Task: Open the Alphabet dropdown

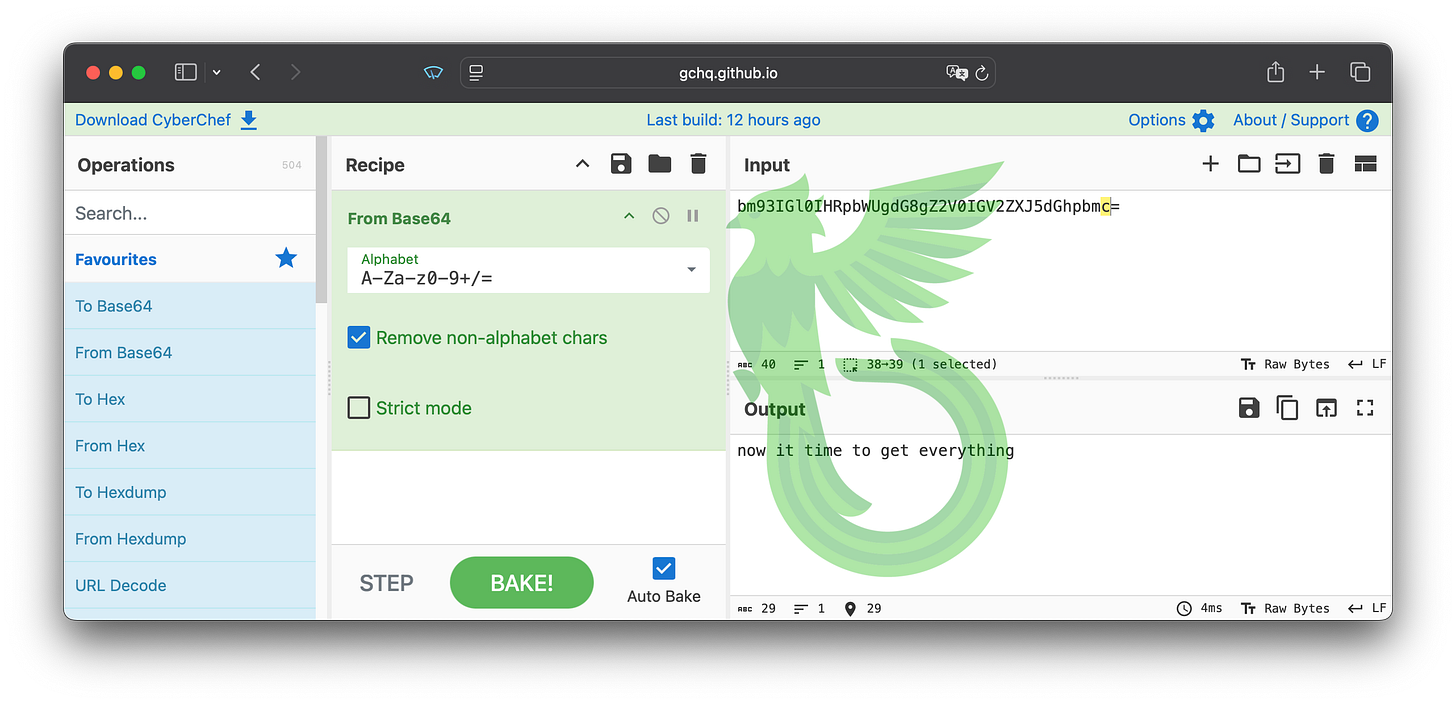Action: (x=528, y=270)
